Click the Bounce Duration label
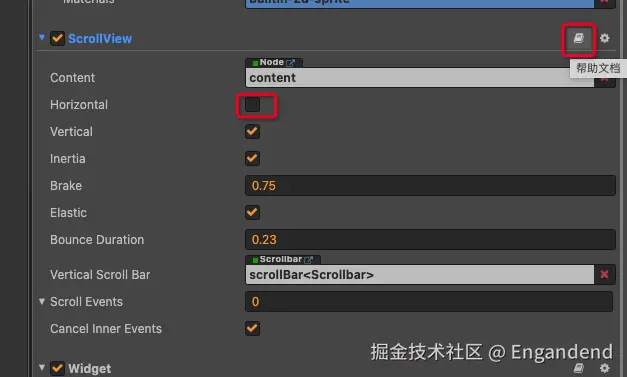The height and width of the screenshot is (377, 627). tap(97, 239)
